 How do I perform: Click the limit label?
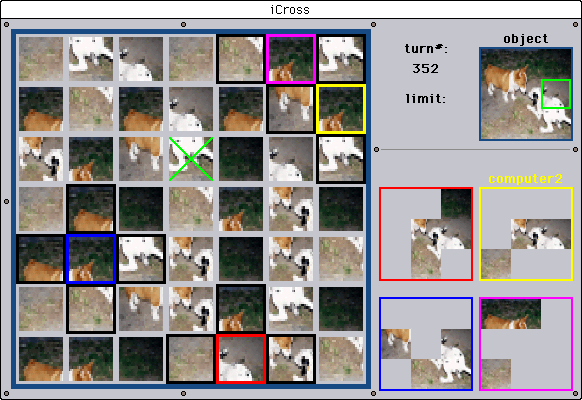[425, 99]
